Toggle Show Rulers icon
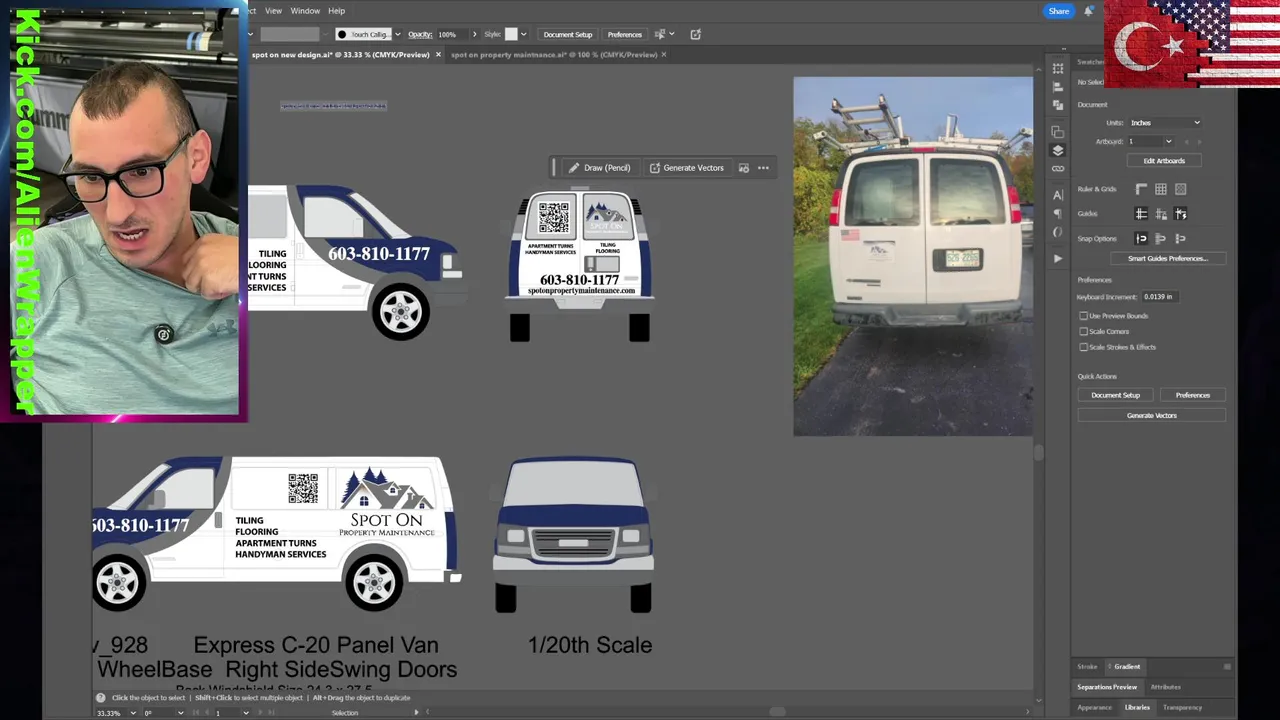Image resolution: width=1280 pixels, height=720 pixels. tap(1141, 189)
